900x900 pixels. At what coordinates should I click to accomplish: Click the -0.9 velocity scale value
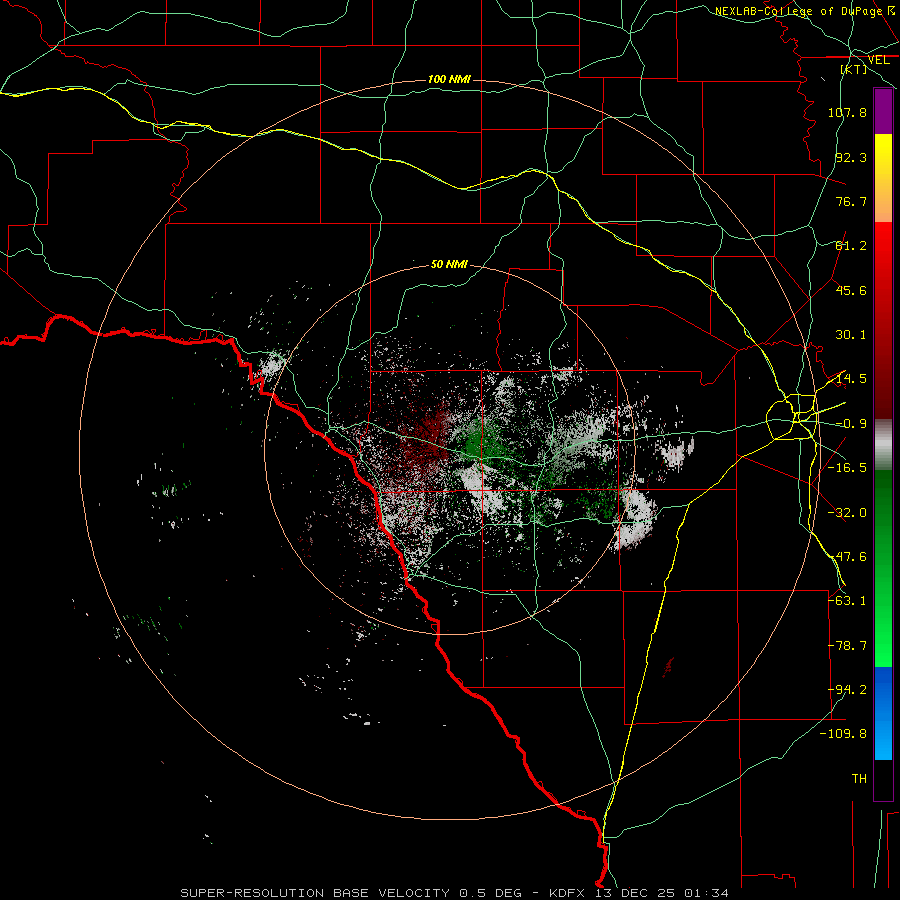[x=851, y=424]
